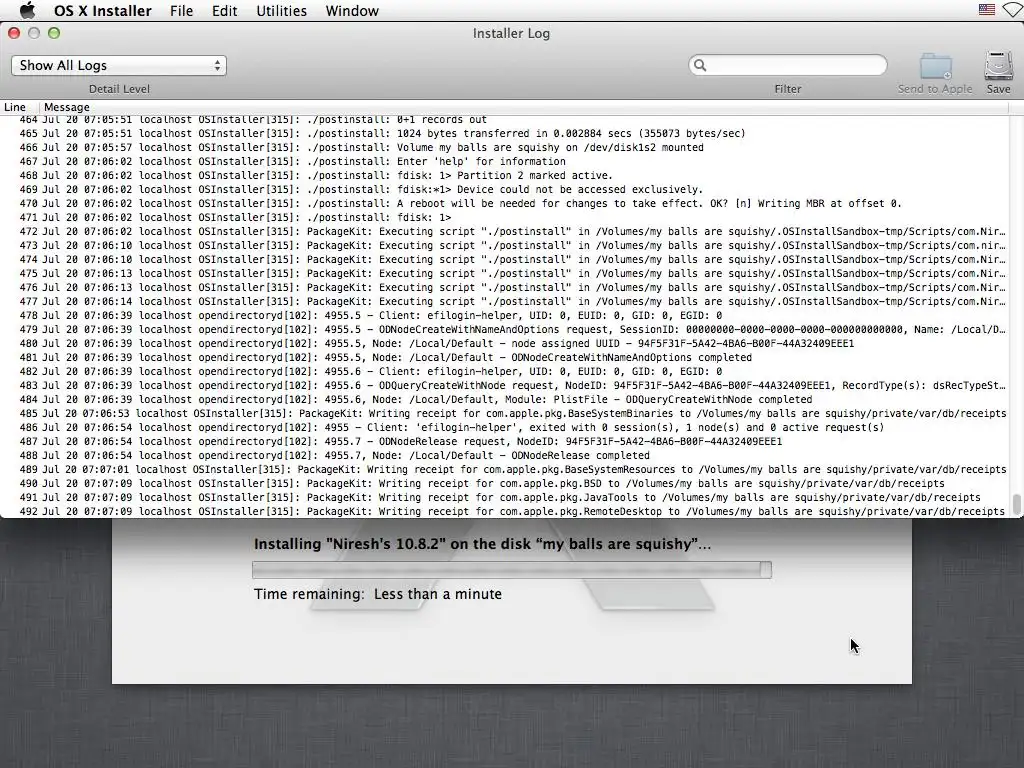Select log line 484 ODQueryCreateWithNode completed

click(504, 400)
